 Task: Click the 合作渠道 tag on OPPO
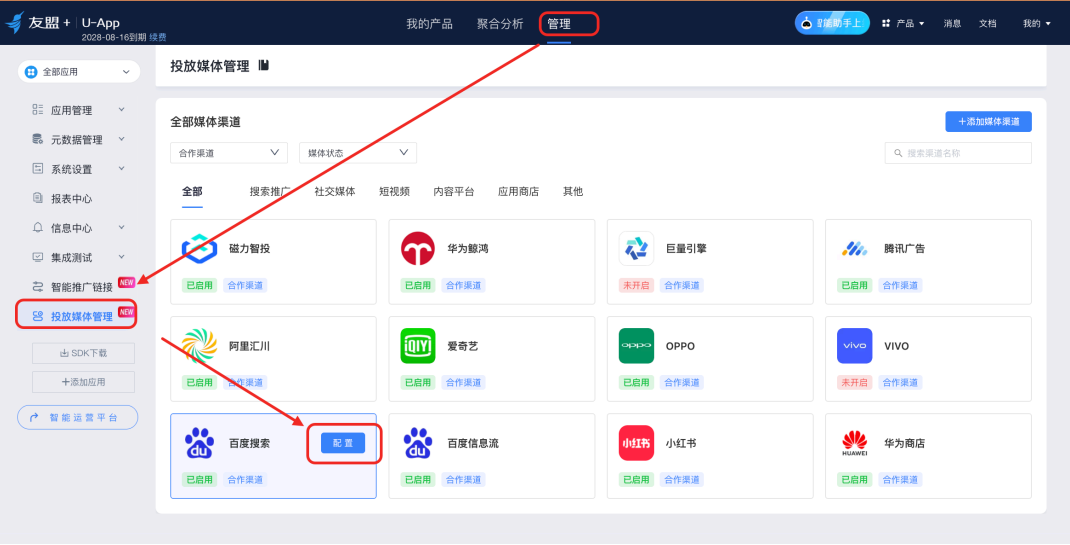682,383
